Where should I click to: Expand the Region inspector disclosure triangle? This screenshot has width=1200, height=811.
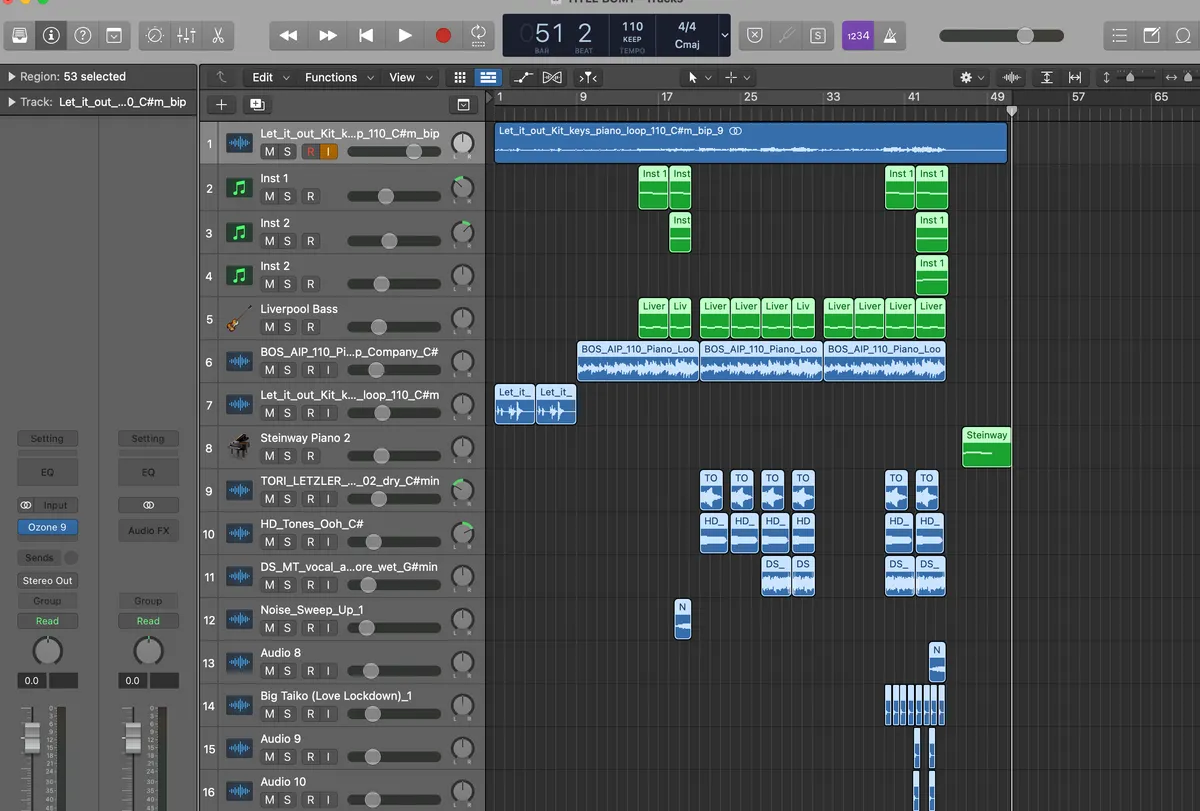point(11,77)
